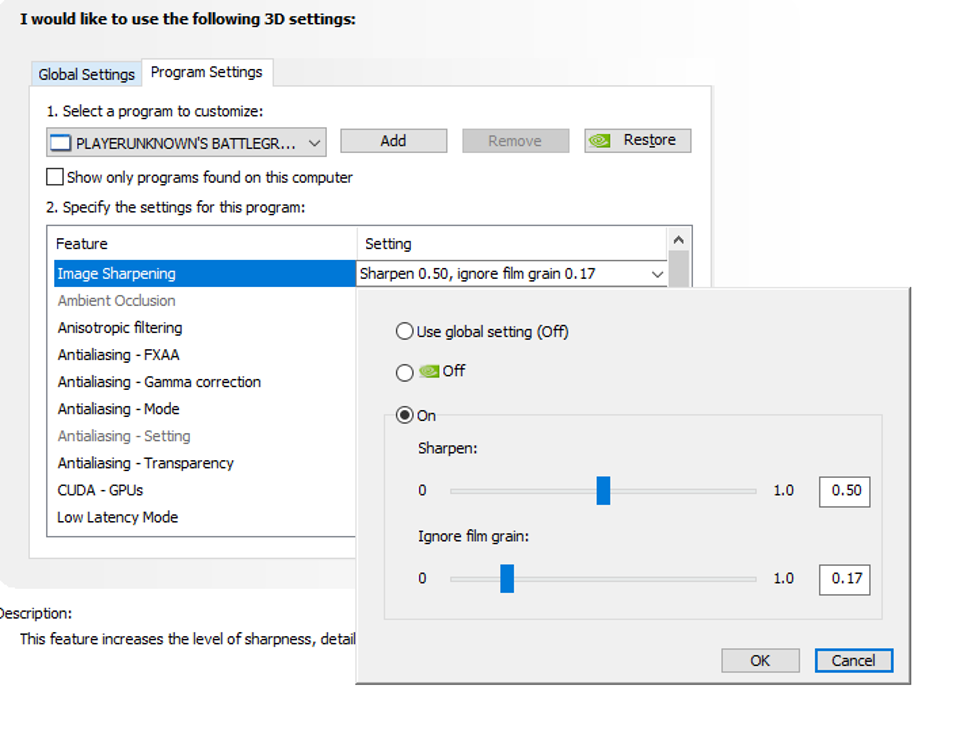This screenshot has height=735, width=975.
Task: Select the Ambient Occlusion row
Action: point(205,301)
